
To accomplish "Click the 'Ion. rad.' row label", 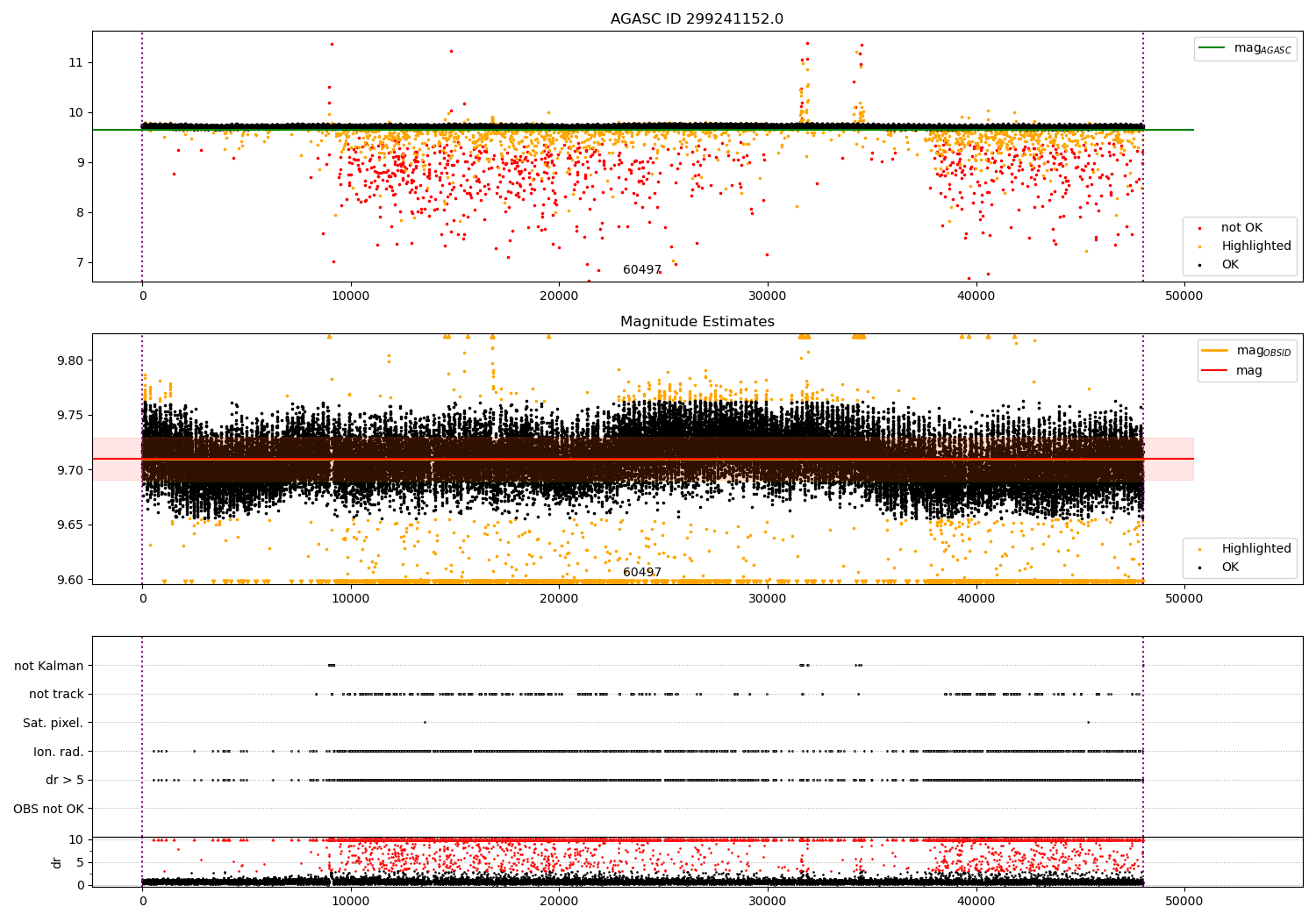I will tap(59, 752).
